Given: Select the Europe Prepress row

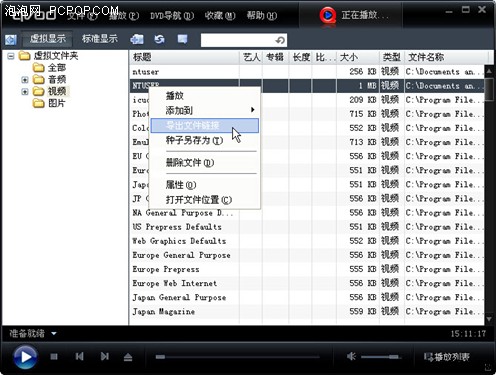Looking at the screenshot, I should [x=307, y=269].
